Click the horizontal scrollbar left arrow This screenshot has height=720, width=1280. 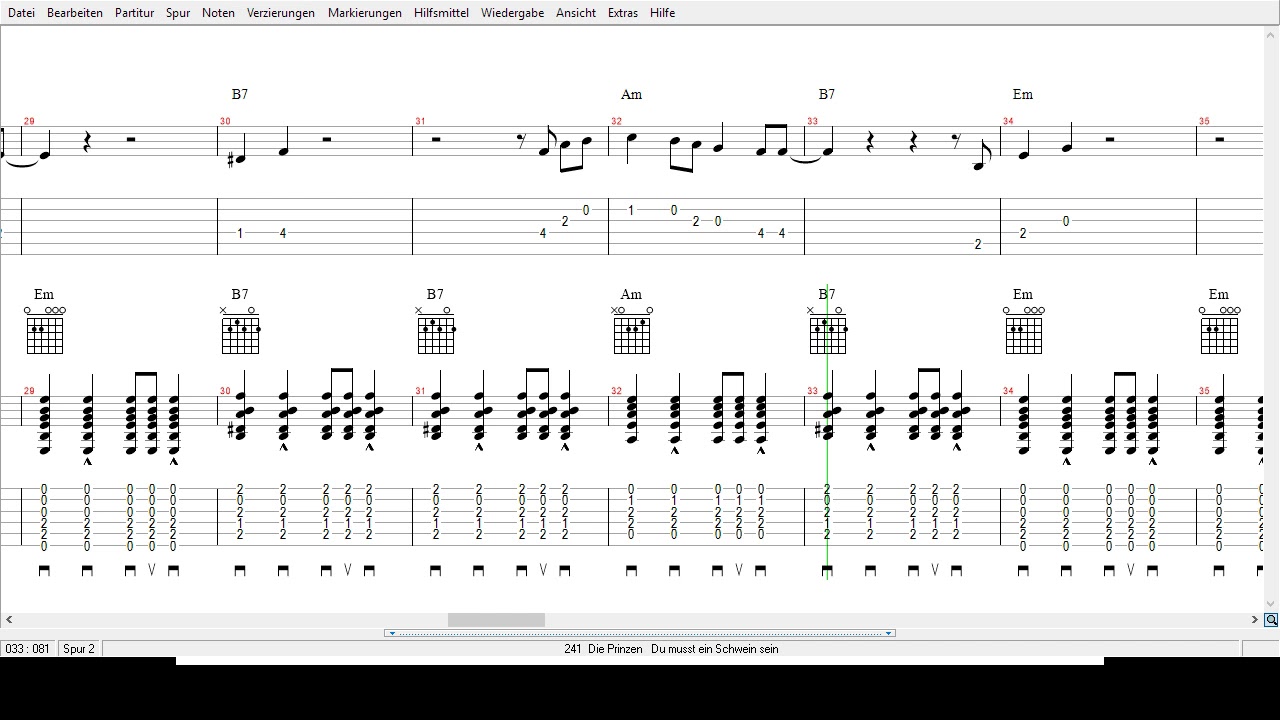[9, 620]
